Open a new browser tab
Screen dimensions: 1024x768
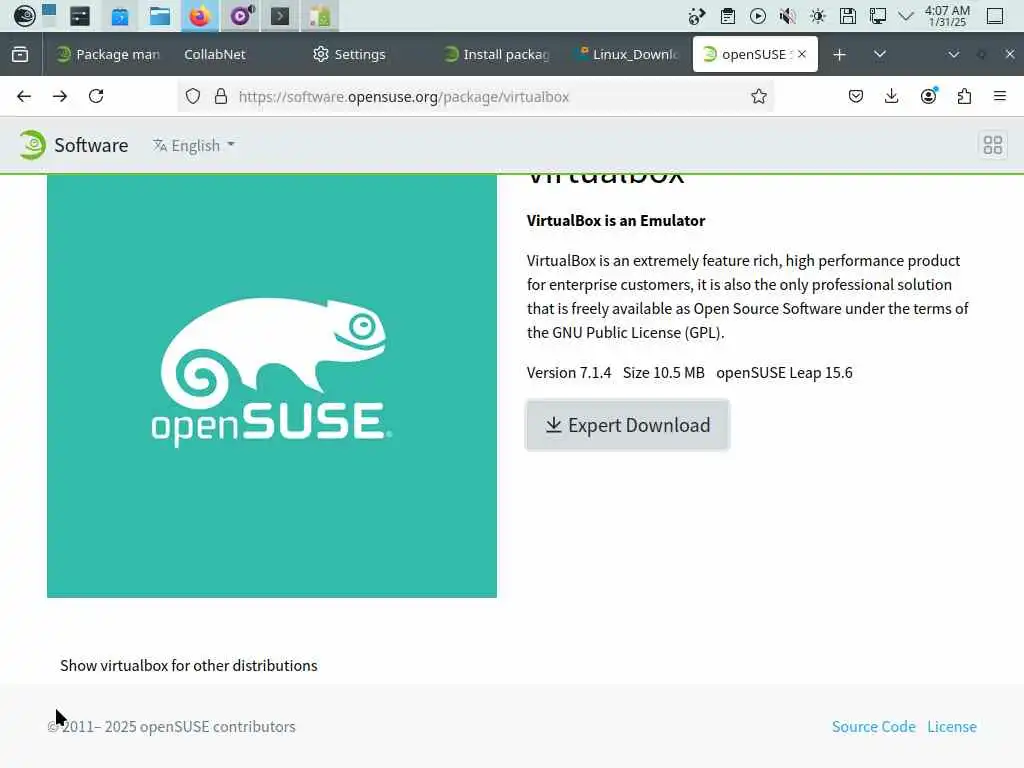(840, 54)
